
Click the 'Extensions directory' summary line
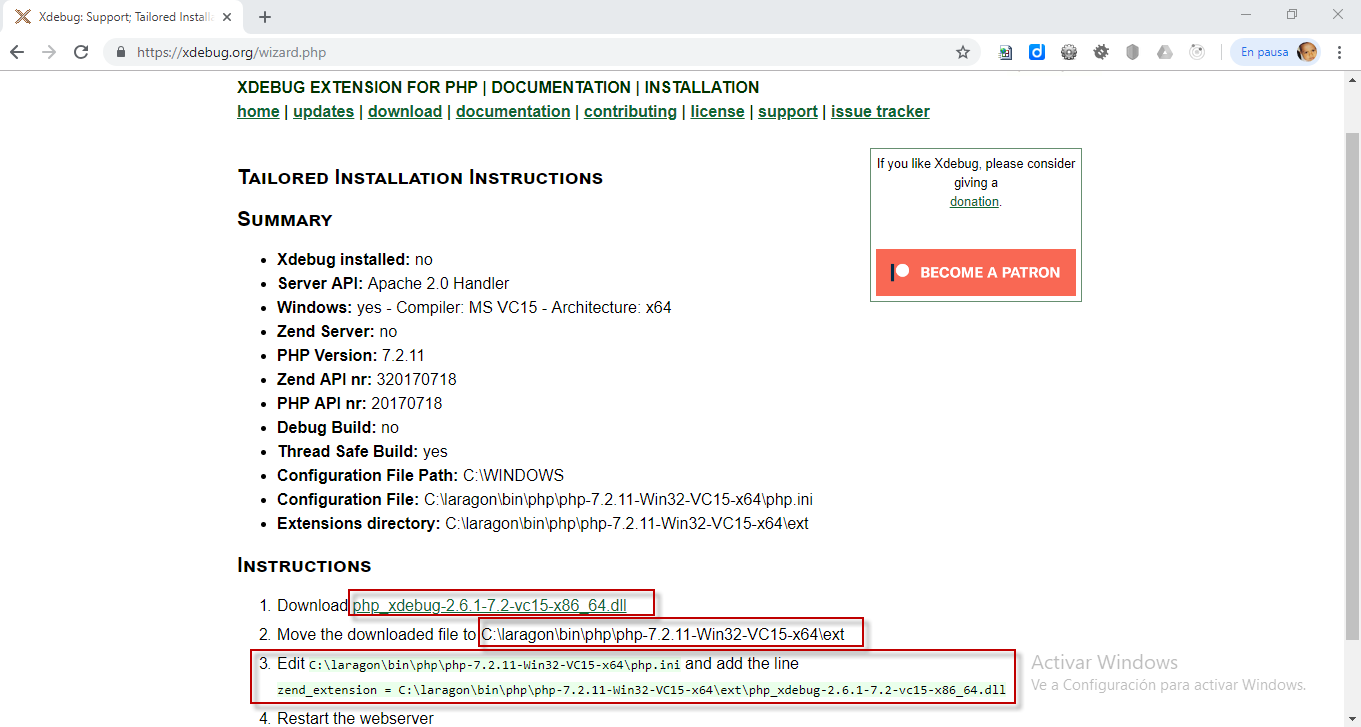click(x=543, y=524)
